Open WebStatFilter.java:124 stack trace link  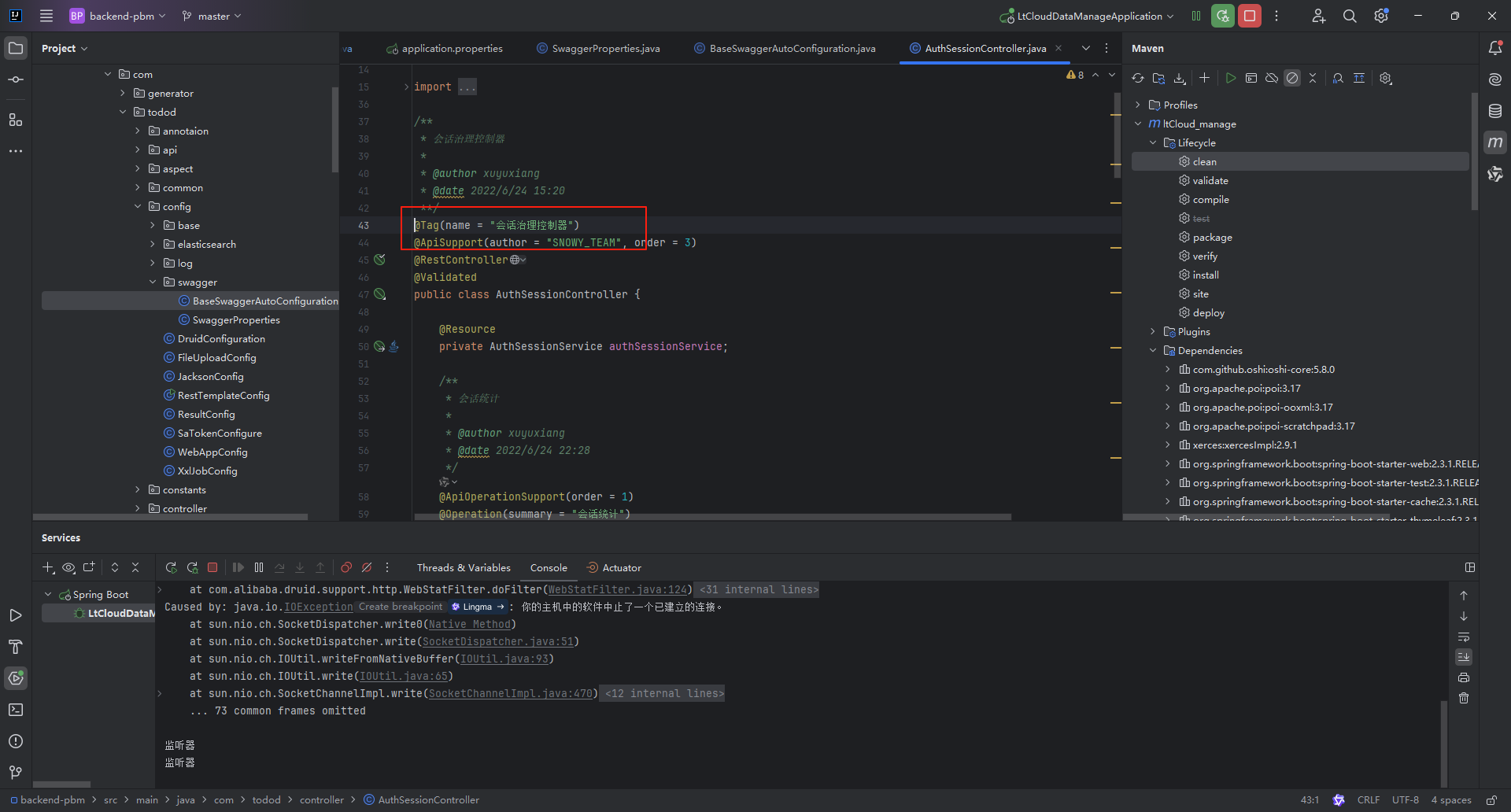618,589
